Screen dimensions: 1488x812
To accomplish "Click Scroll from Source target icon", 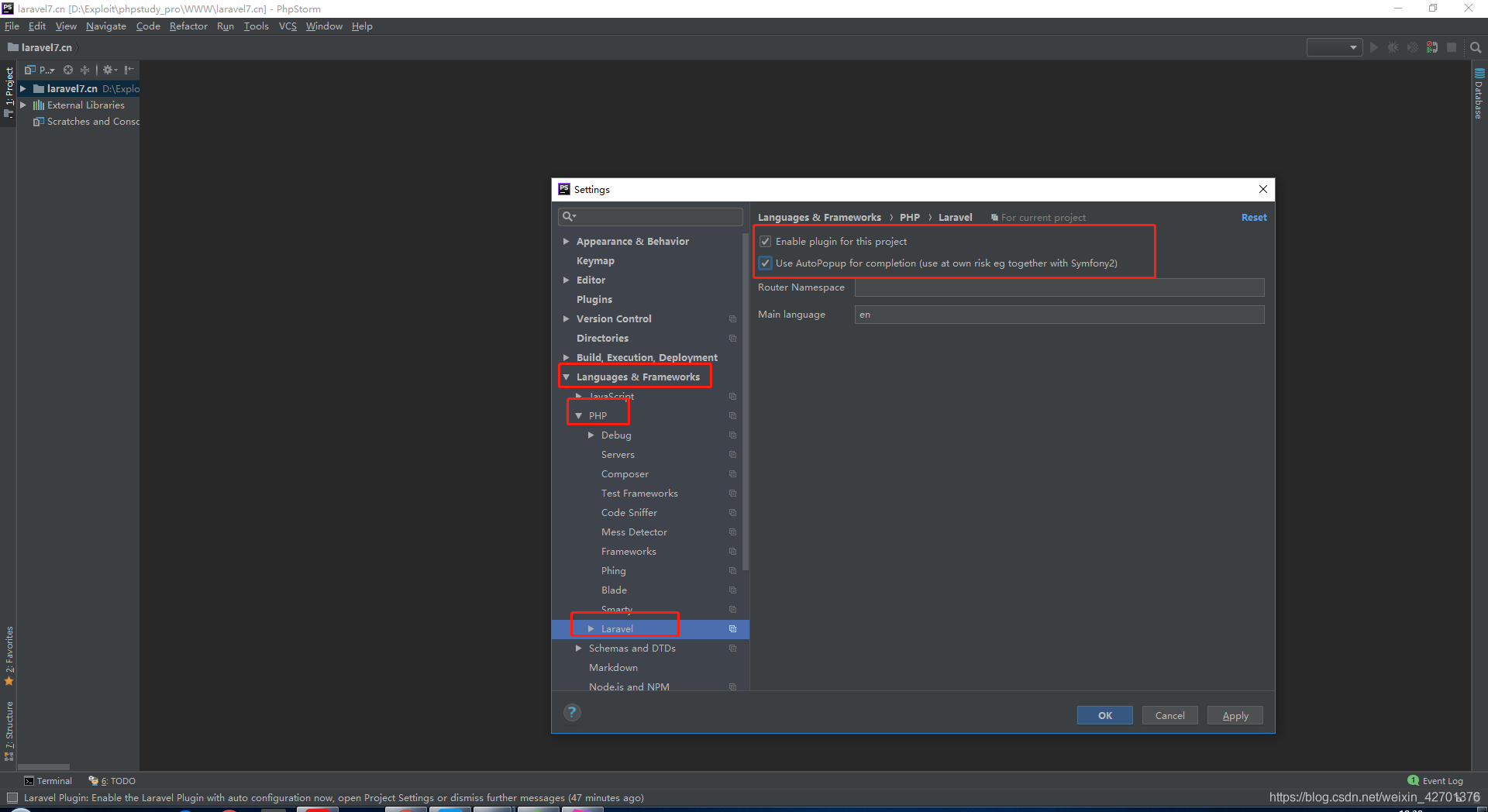I will pos(68,70).
